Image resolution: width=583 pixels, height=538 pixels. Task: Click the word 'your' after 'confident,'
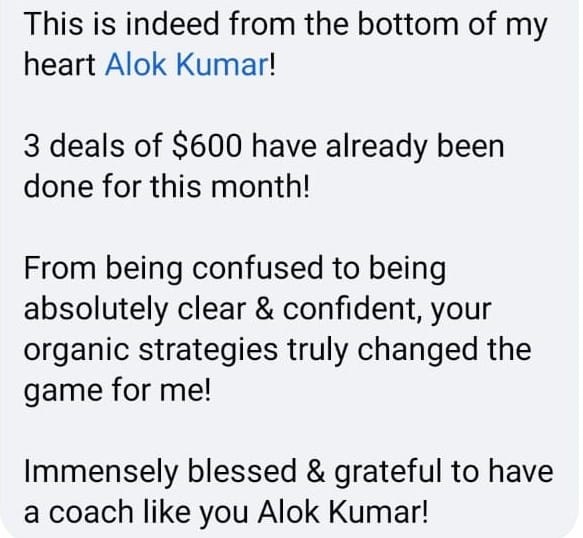461,311
